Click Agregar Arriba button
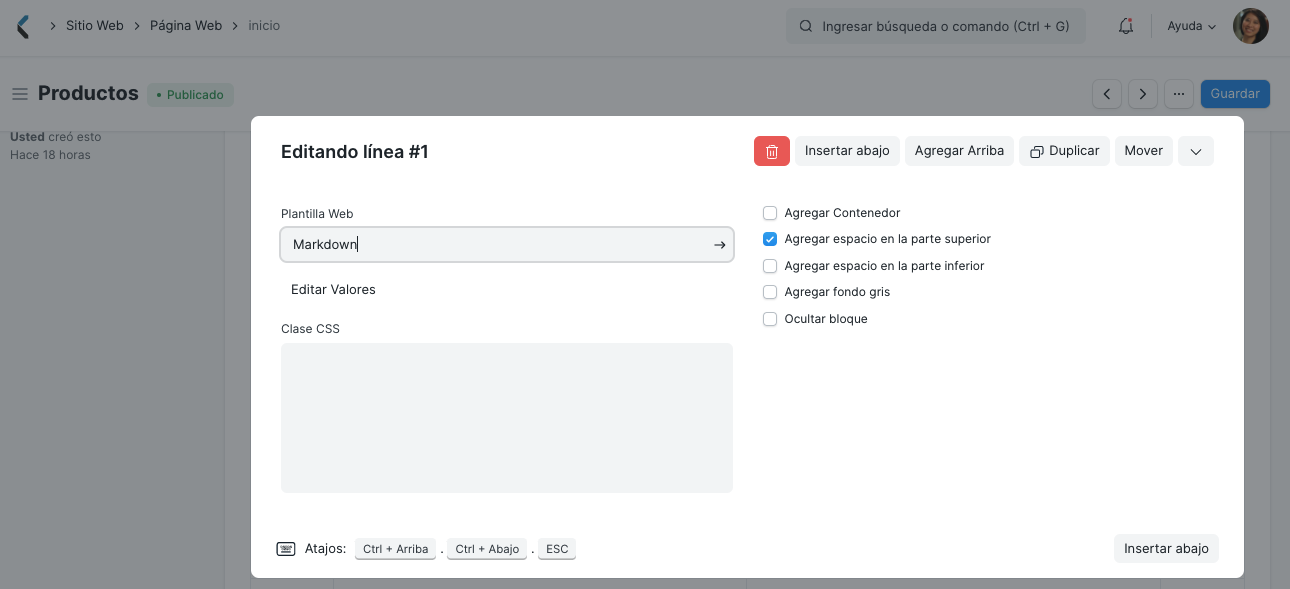1290x589 pixels. tap(959, 151)
